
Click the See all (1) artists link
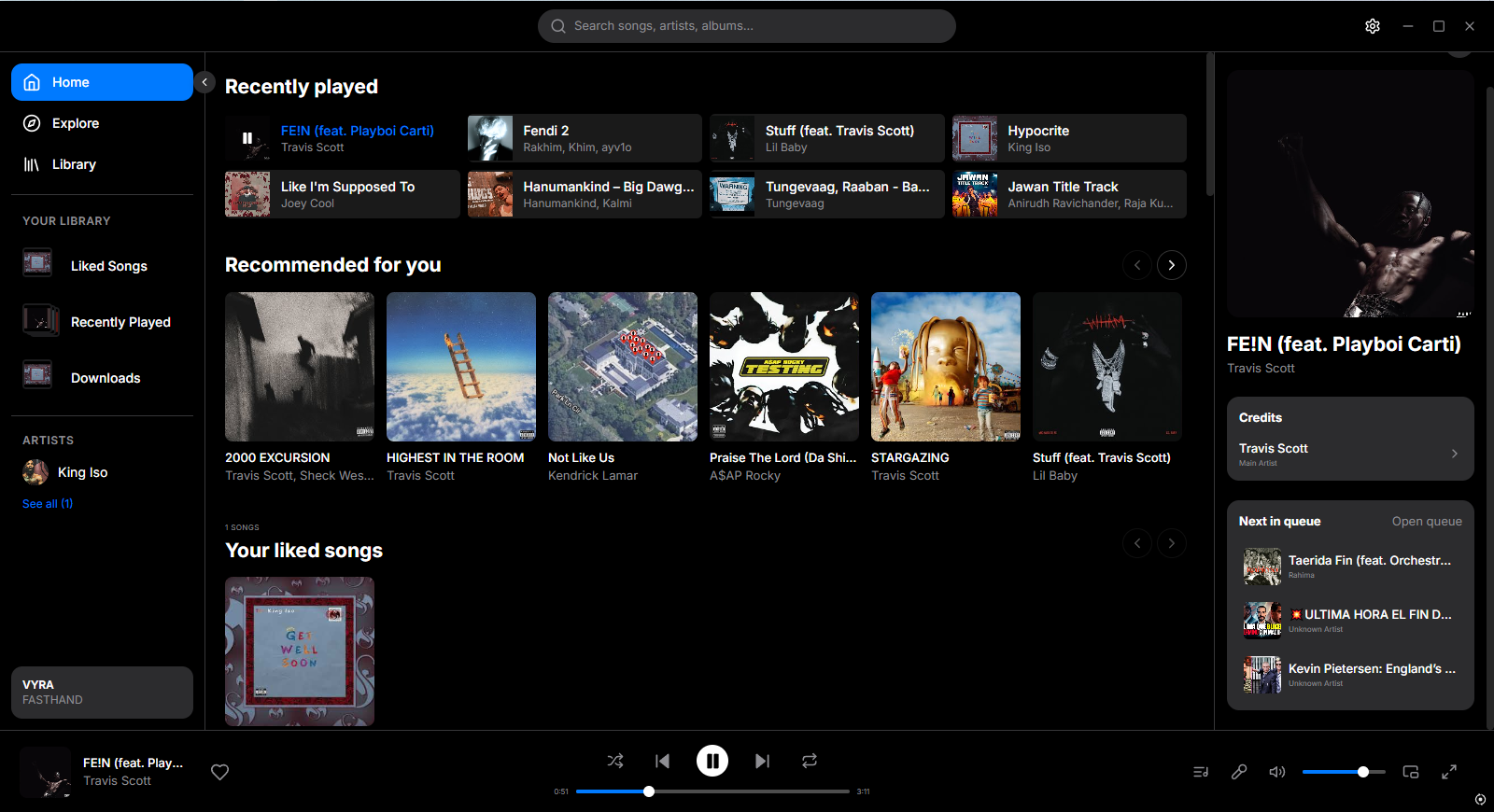(48, 503)
